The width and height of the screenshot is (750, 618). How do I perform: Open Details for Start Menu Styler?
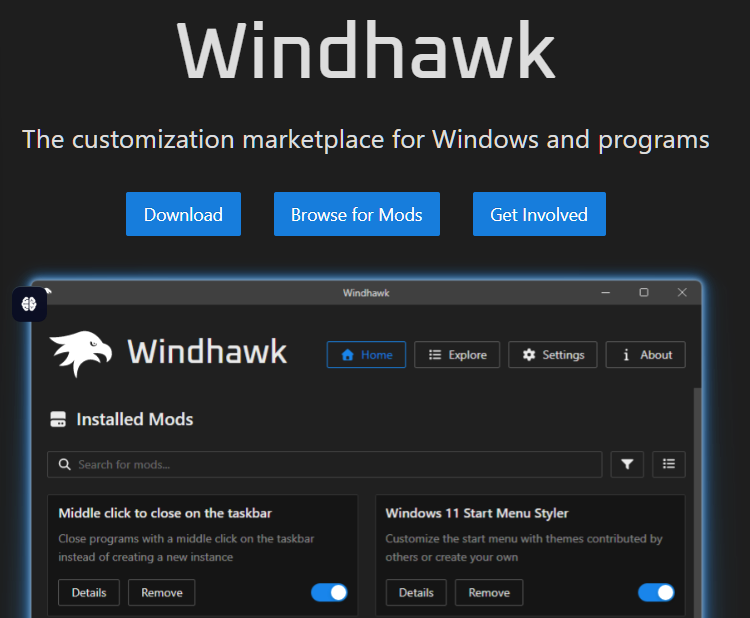pos(416,593)
